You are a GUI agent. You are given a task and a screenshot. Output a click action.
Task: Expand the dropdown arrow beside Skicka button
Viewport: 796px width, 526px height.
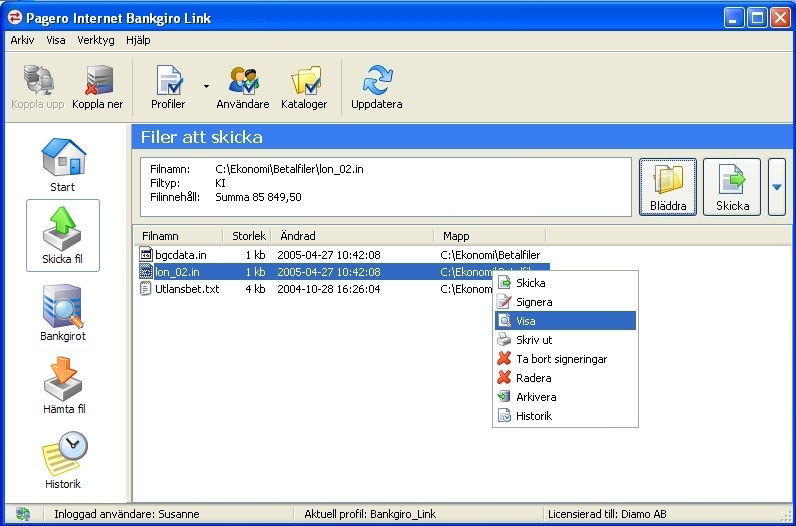tap(777, 187)
